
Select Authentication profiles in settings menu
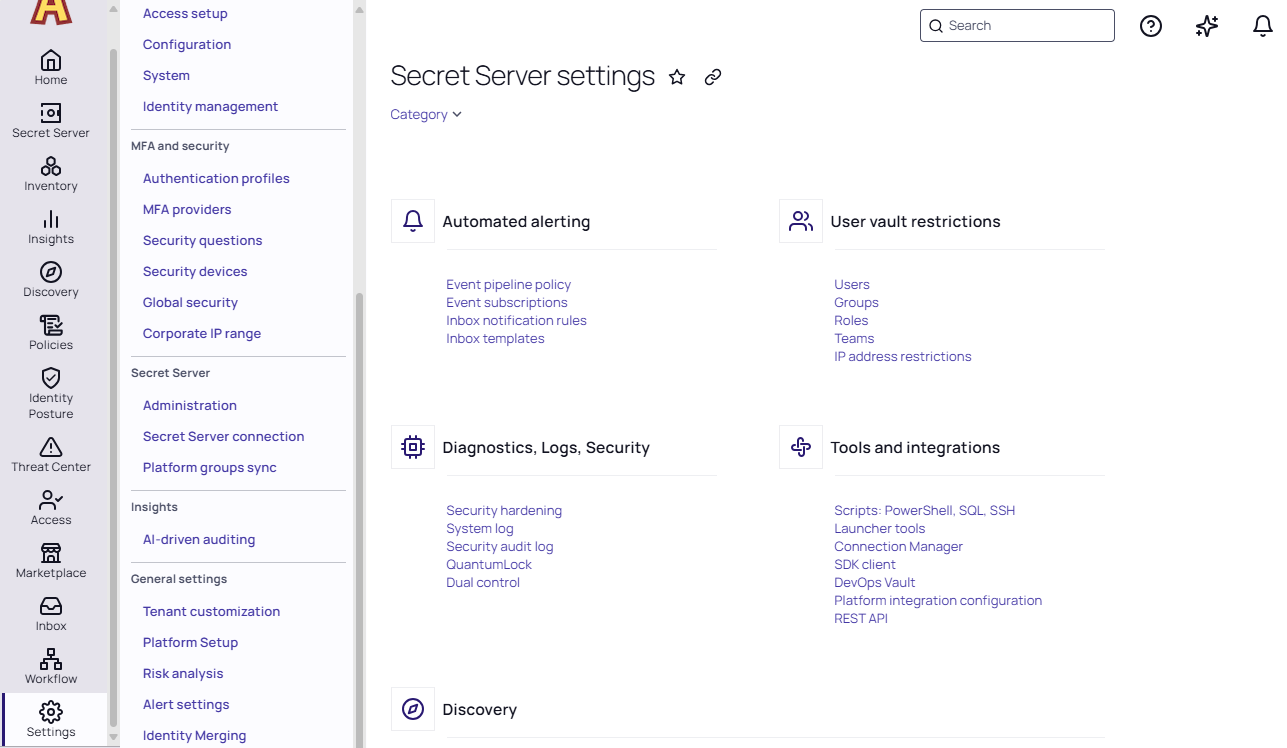pyautogui.click(x=216, y=179)
